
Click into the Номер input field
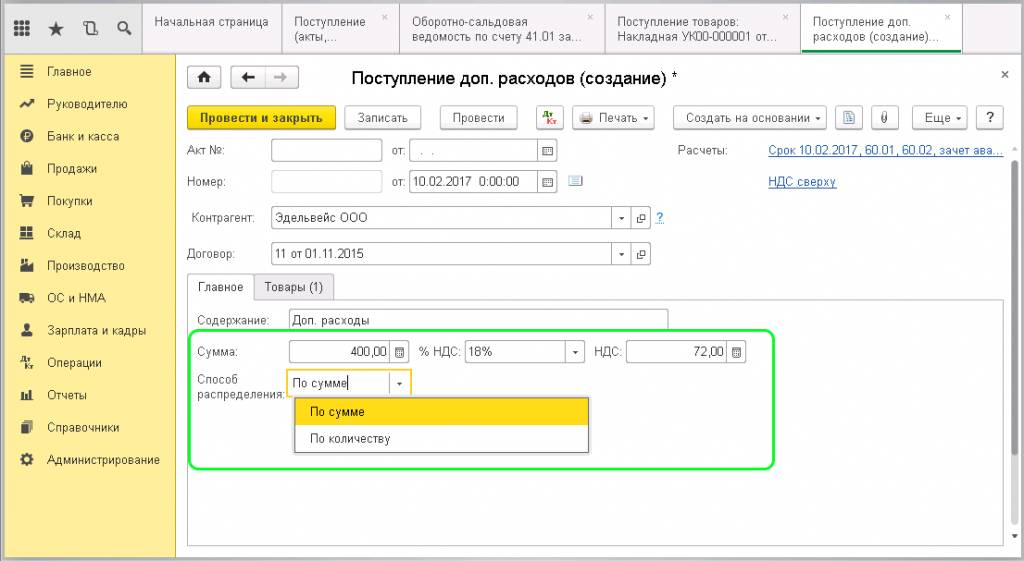tap(327, 182)
